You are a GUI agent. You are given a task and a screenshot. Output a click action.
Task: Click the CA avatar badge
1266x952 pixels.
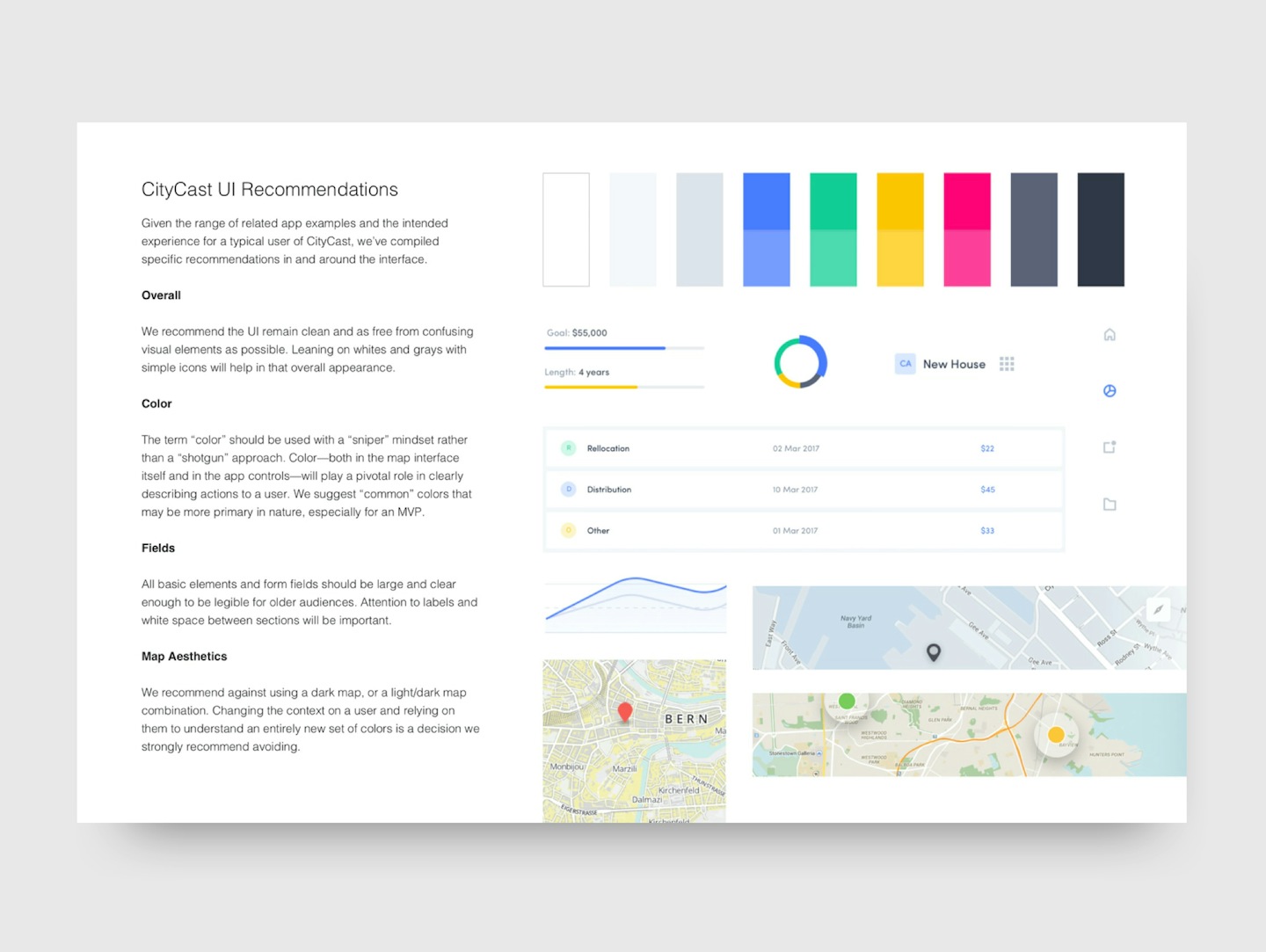(x=906, y=364)
